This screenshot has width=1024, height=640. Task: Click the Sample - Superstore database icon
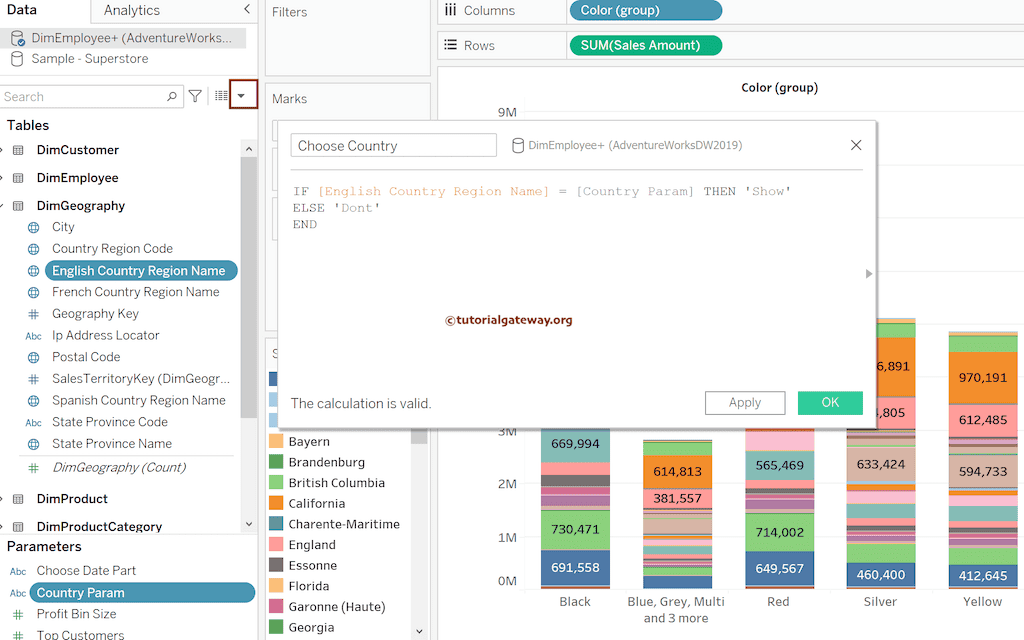point(17,59)
